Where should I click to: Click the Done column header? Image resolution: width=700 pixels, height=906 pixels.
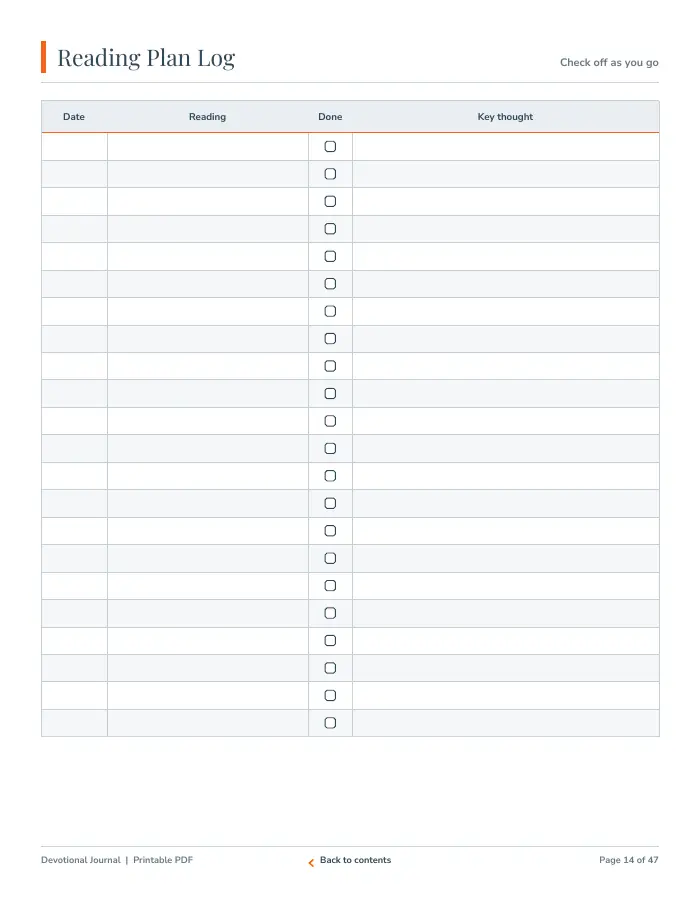pos(330,117)
